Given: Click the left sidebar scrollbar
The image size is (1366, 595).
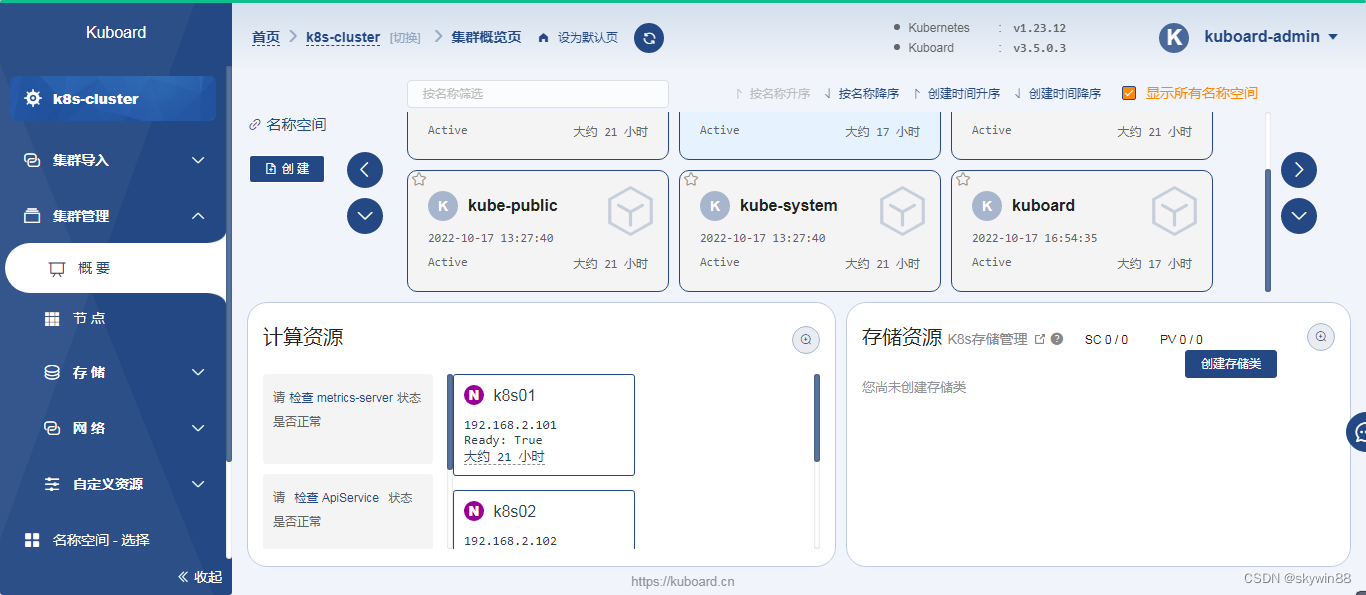Looking at the screenshot, I should (229, 265).
